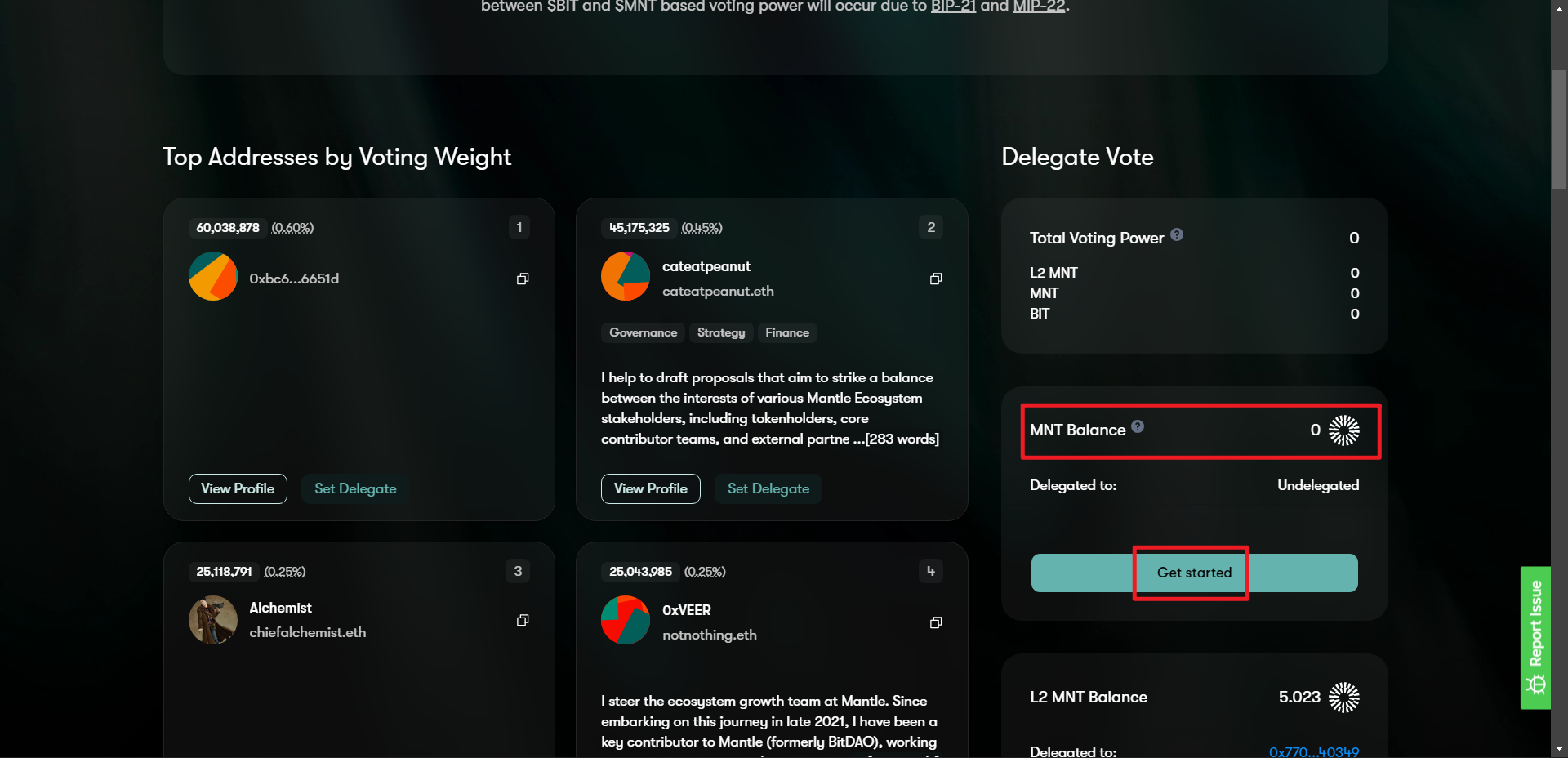Set Delegate to cateatpeanut

point(768,488)
